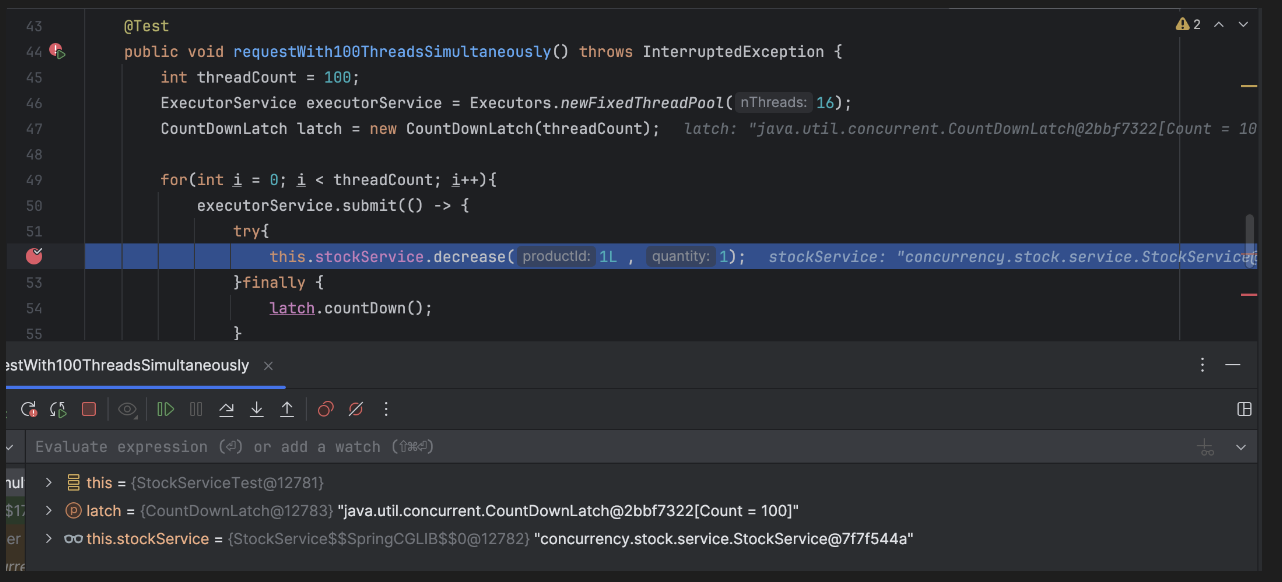The width and height of the screenshot is (1282, 582).
Task: Expand the latch variable node
Action: (x=49, y=511)
